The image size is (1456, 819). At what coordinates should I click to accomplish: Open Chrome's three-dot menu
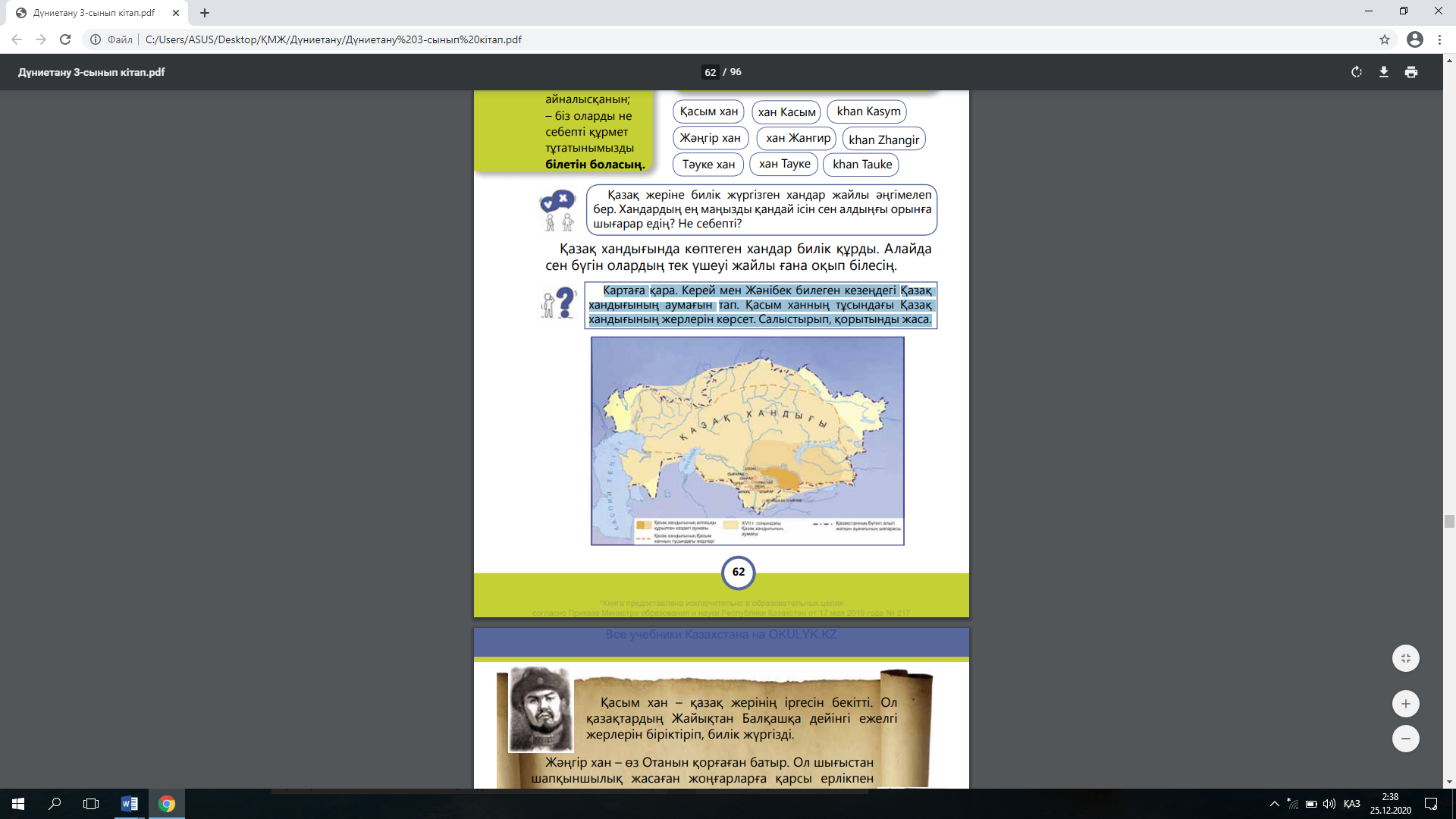[x=1439, y=39]
